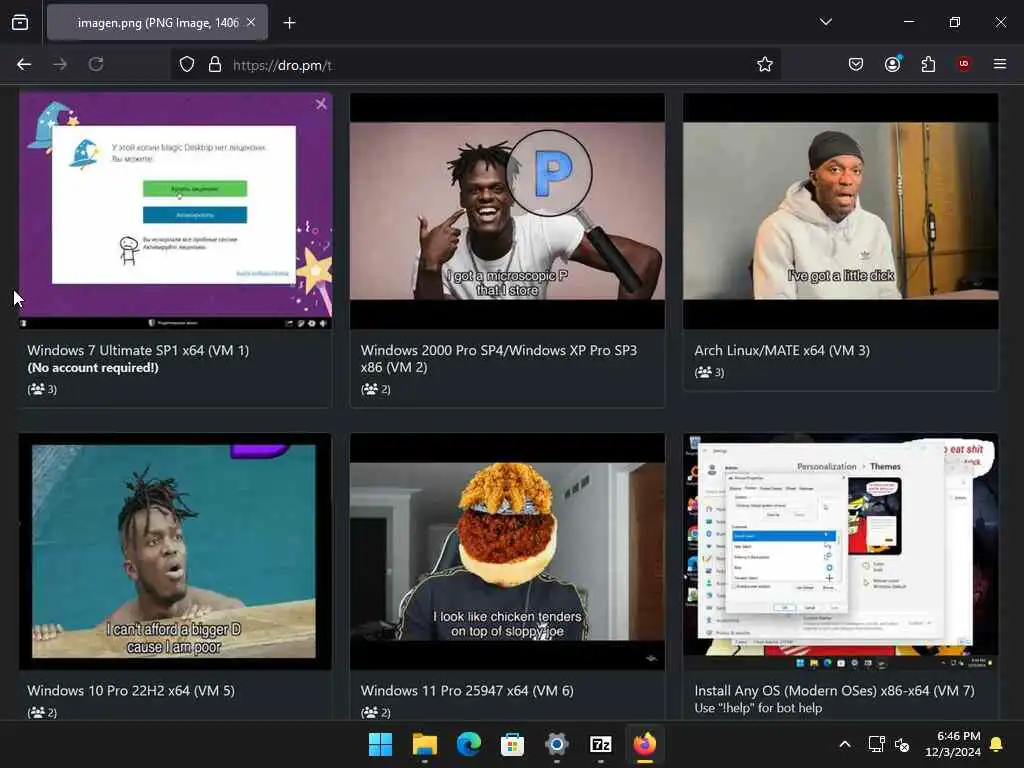Screen dimensions: 1024x768
Task: Show hidden system tray icons
Action: coord(844,744)
